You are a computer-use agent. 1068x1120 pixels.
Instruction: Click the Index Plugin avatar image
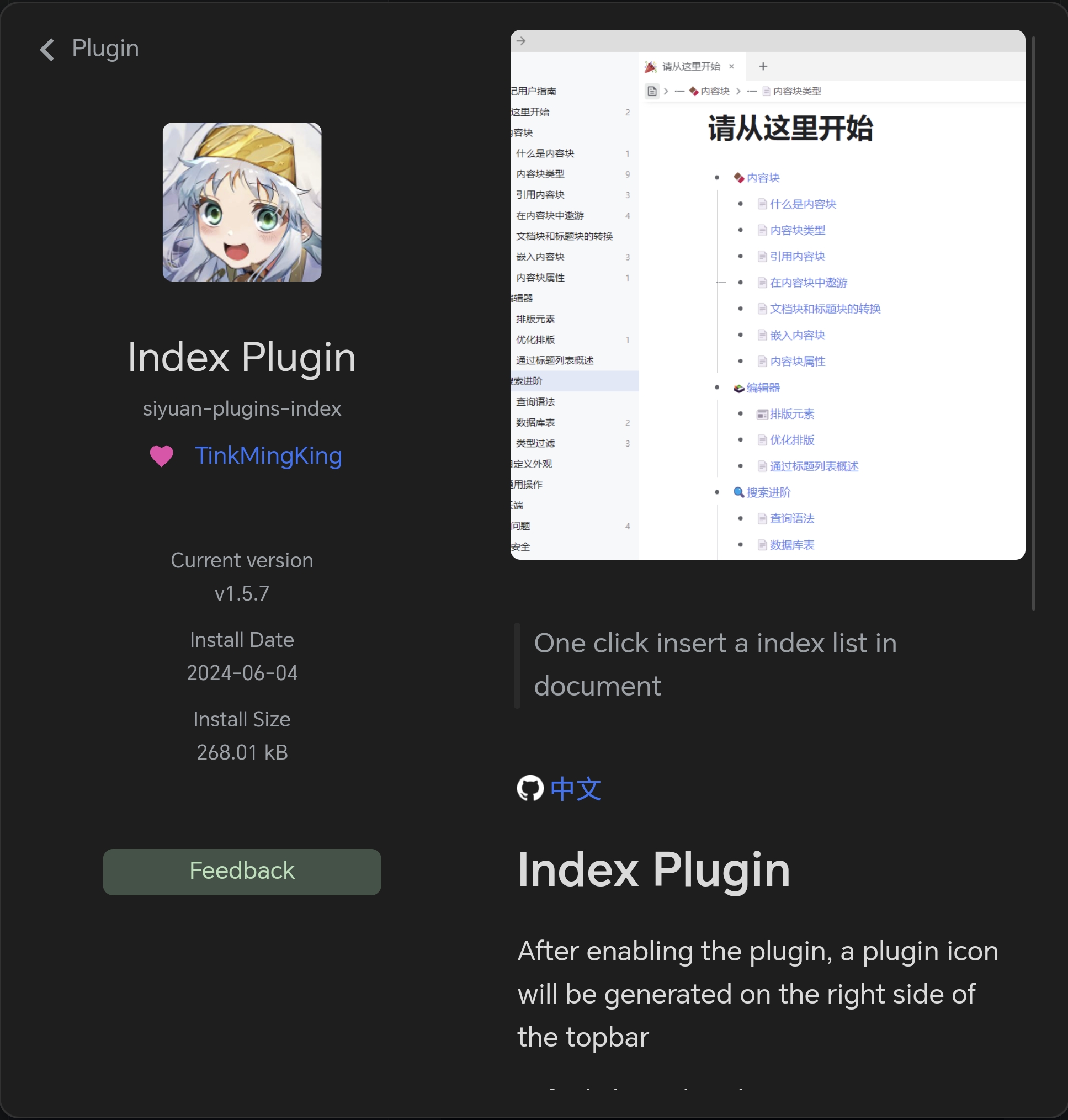coord(242,201)
